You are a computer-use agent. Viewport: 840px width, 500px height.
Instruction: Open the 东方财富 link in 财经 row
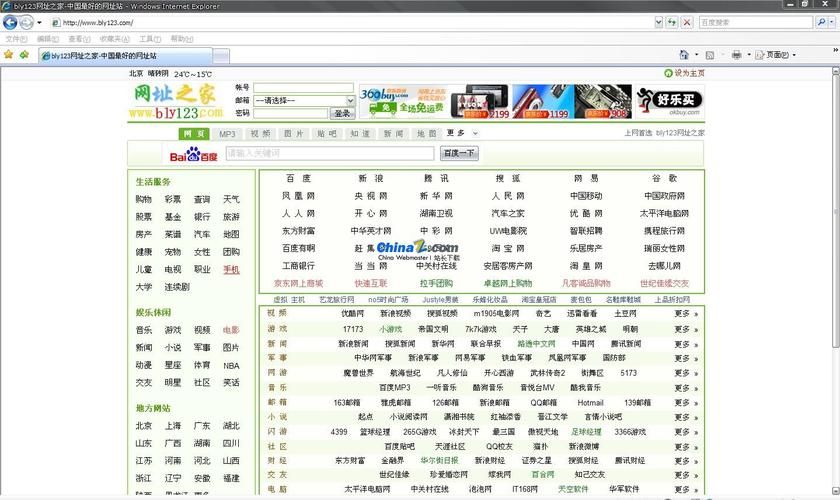pyautogui.click(x=350, y=460)
